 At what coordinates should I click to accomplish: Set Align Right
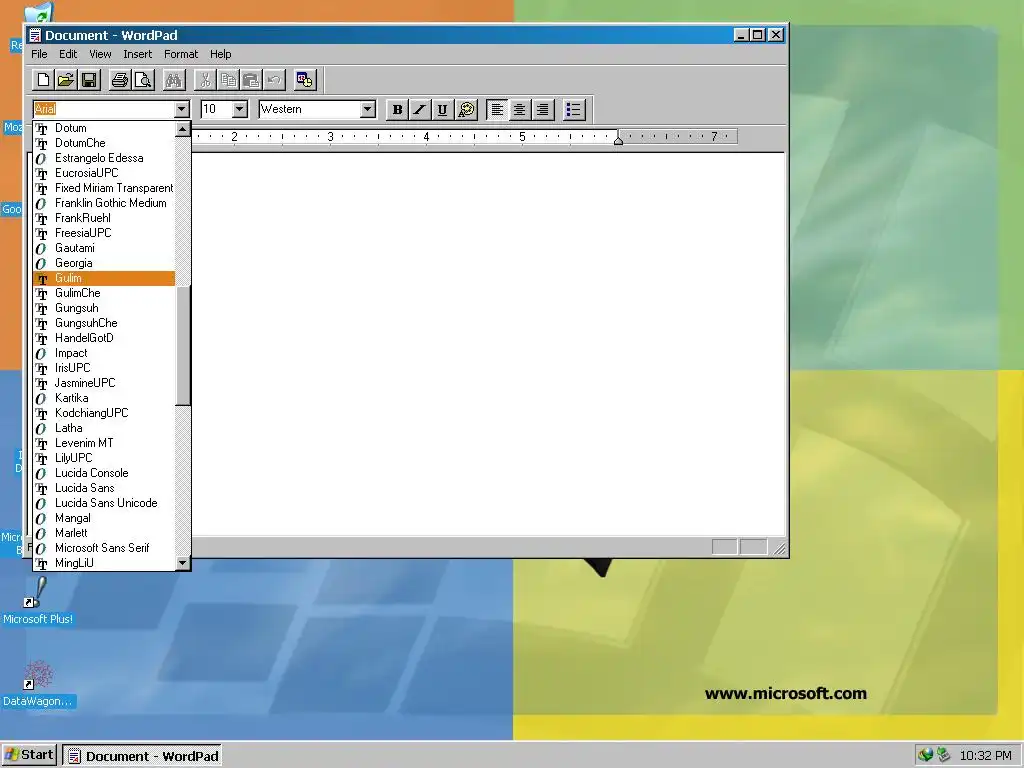[x=543, y=109]
